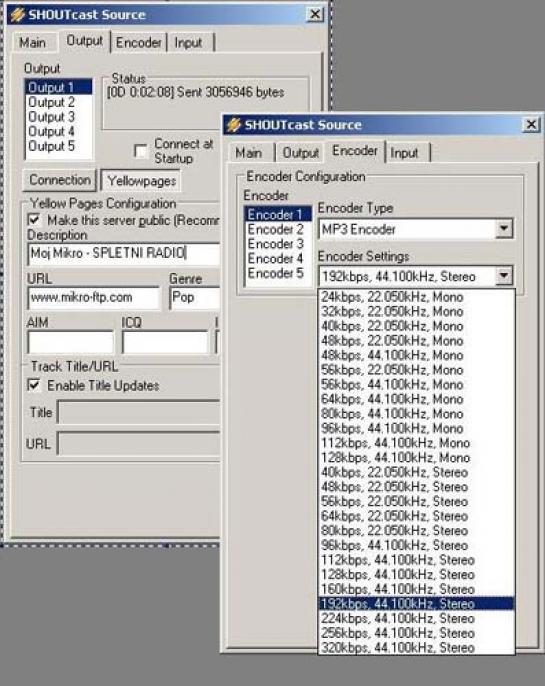The height and width of the screenshot is (686, 545).
Task: Select Output 2 in the Output list
Action: [x=59, y=102]
